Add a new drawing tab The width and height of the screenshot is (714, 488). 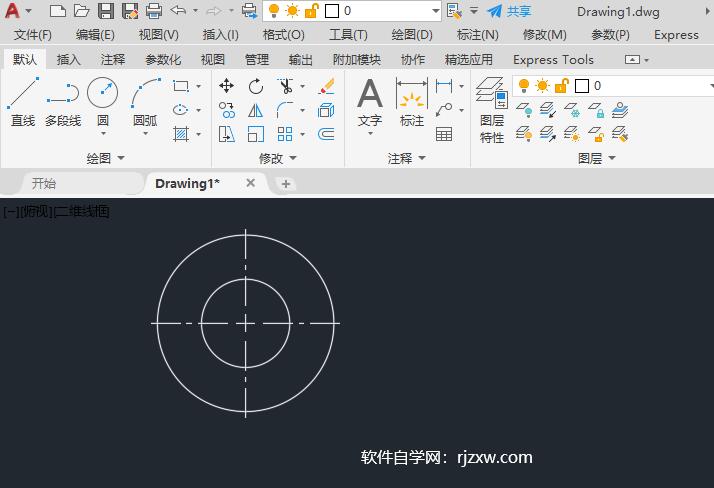286,184
